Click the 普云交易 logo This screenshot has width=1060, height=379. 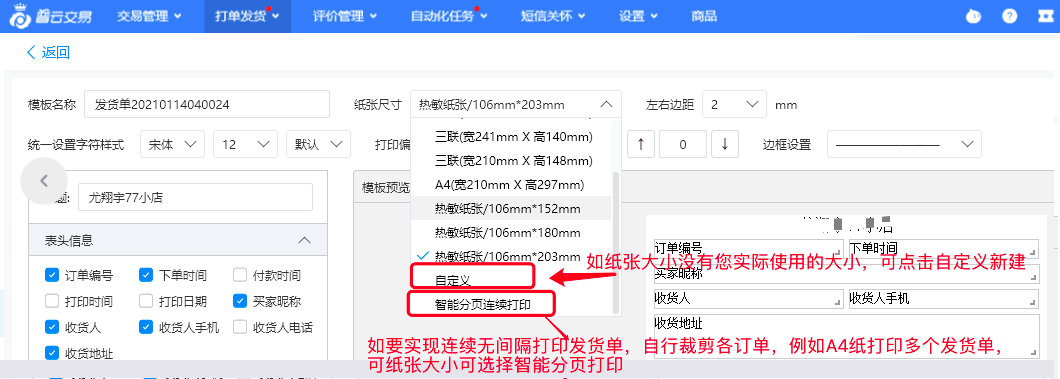click(51, 16)
